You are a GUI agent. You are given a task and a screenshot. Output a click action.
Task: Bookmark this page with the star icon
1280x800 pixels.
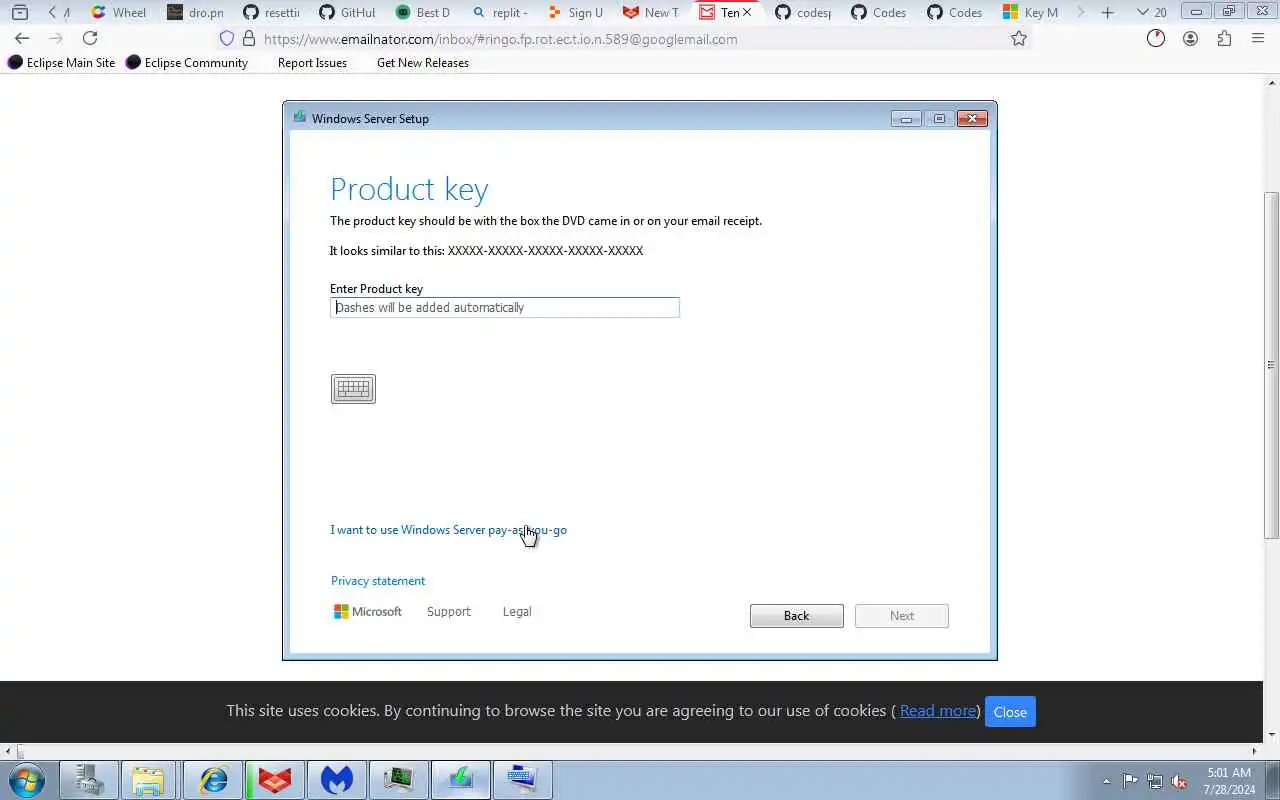pyautogui.click(x=1019, y=39)
